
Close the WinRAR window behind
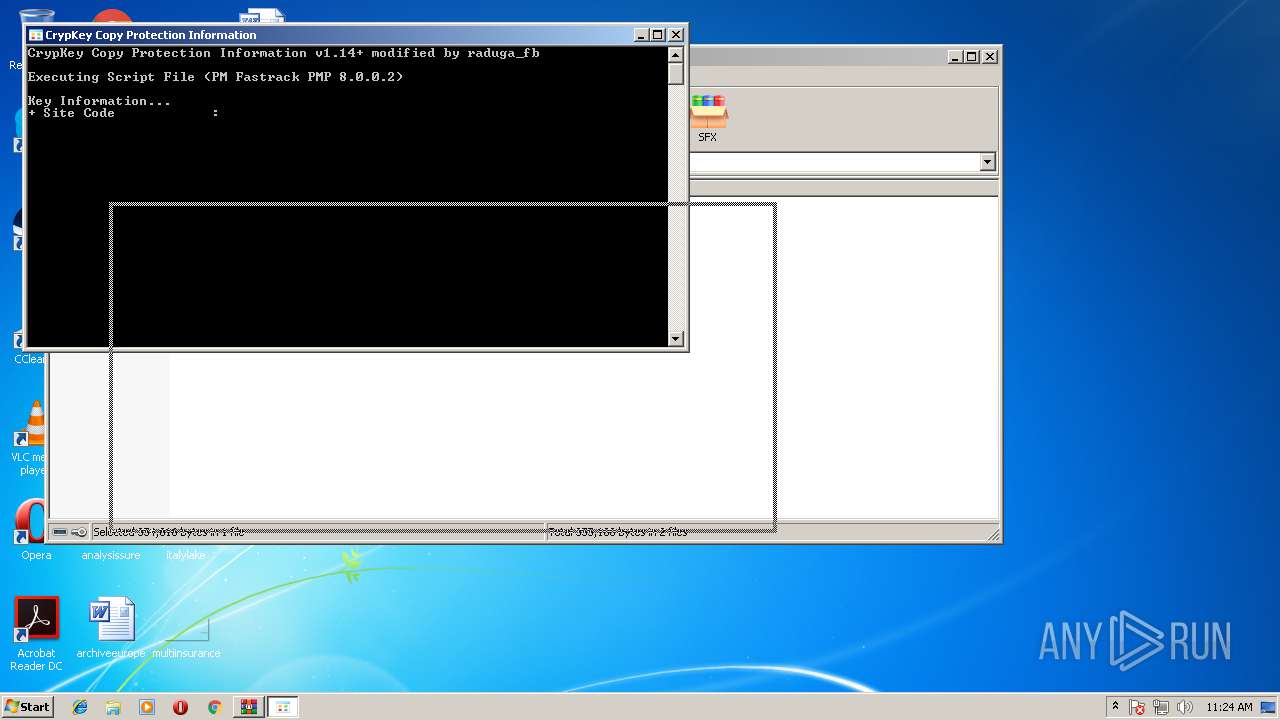coord(989,57)
